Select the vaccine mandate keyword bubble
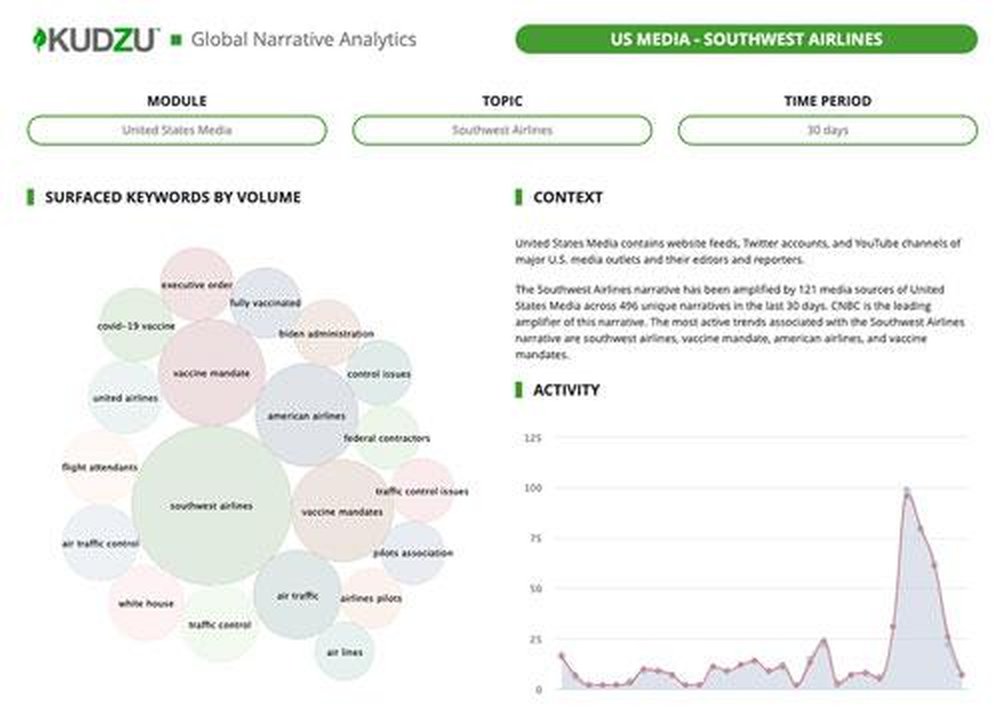The height and width of the screenshot is (722, 1000). [x=212, y=372]
